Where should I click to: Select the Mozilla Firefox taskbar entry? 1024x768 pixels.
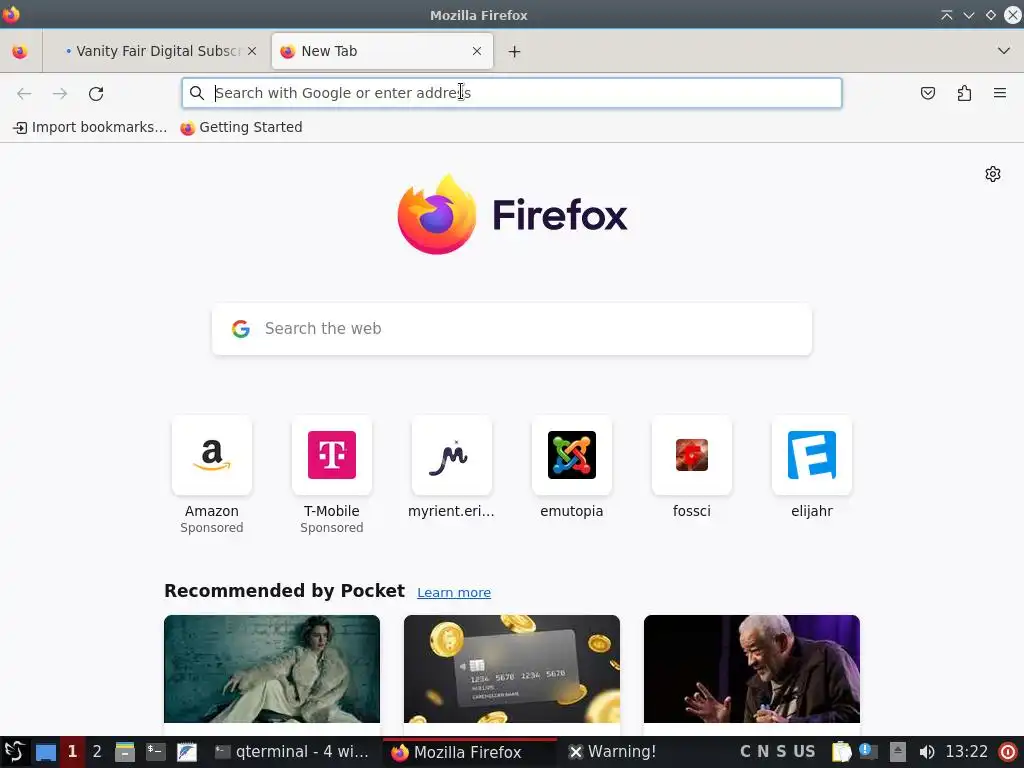[469, 752]
